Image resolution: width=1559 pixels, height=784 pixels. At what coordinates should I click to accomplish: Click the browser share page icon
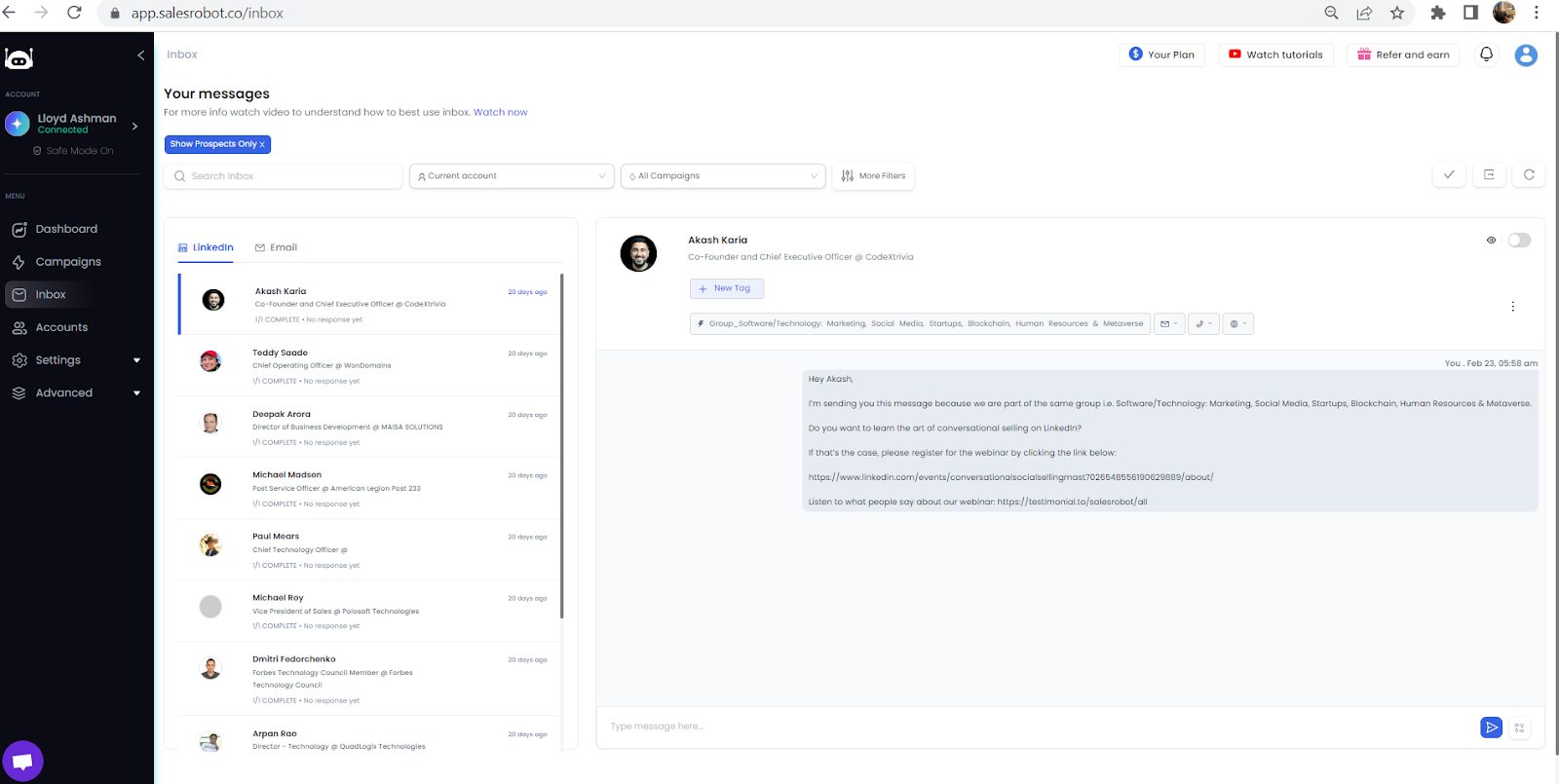tap(1364, 13)
